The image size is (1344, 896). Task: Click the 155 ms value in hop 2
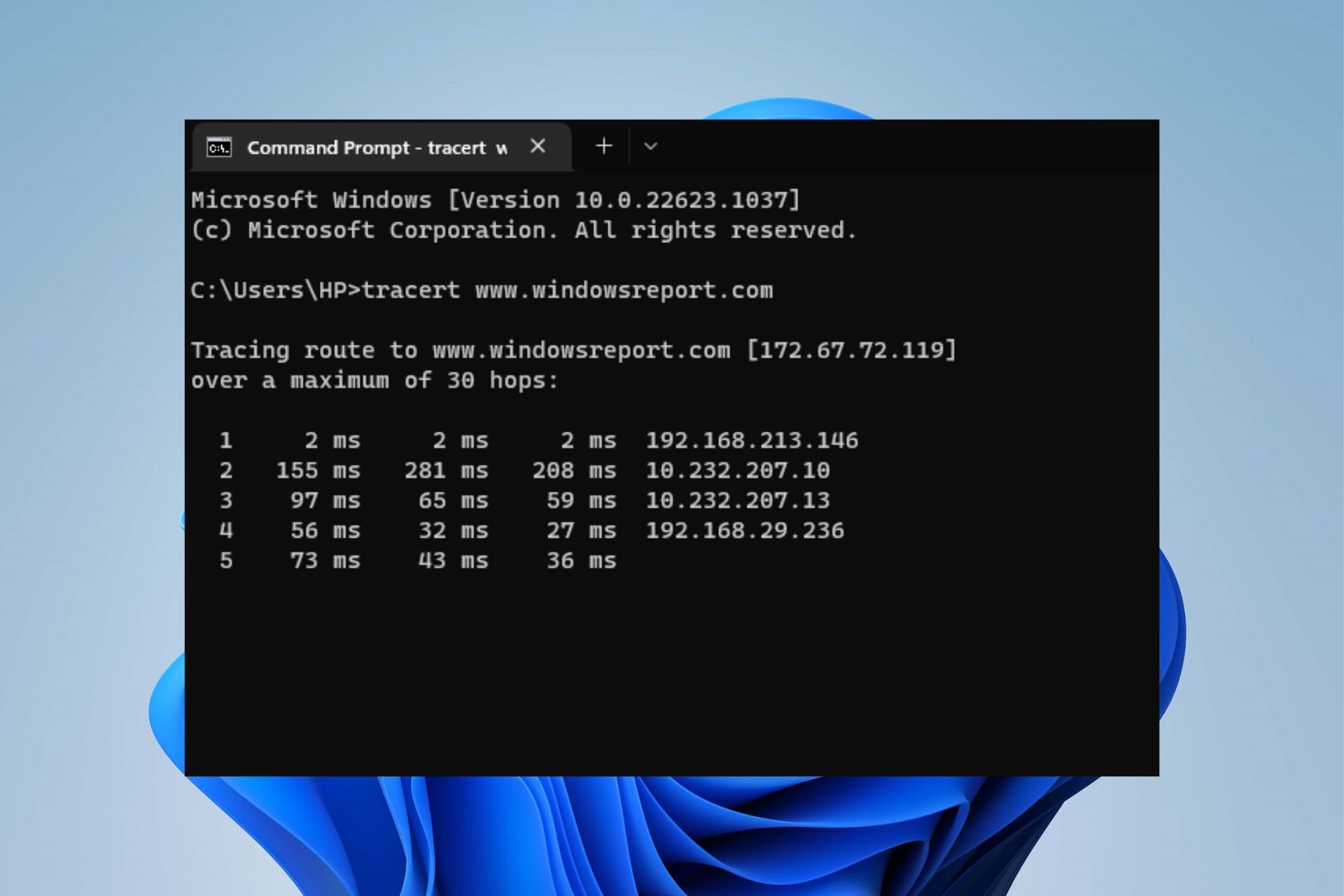coord(318,470)
